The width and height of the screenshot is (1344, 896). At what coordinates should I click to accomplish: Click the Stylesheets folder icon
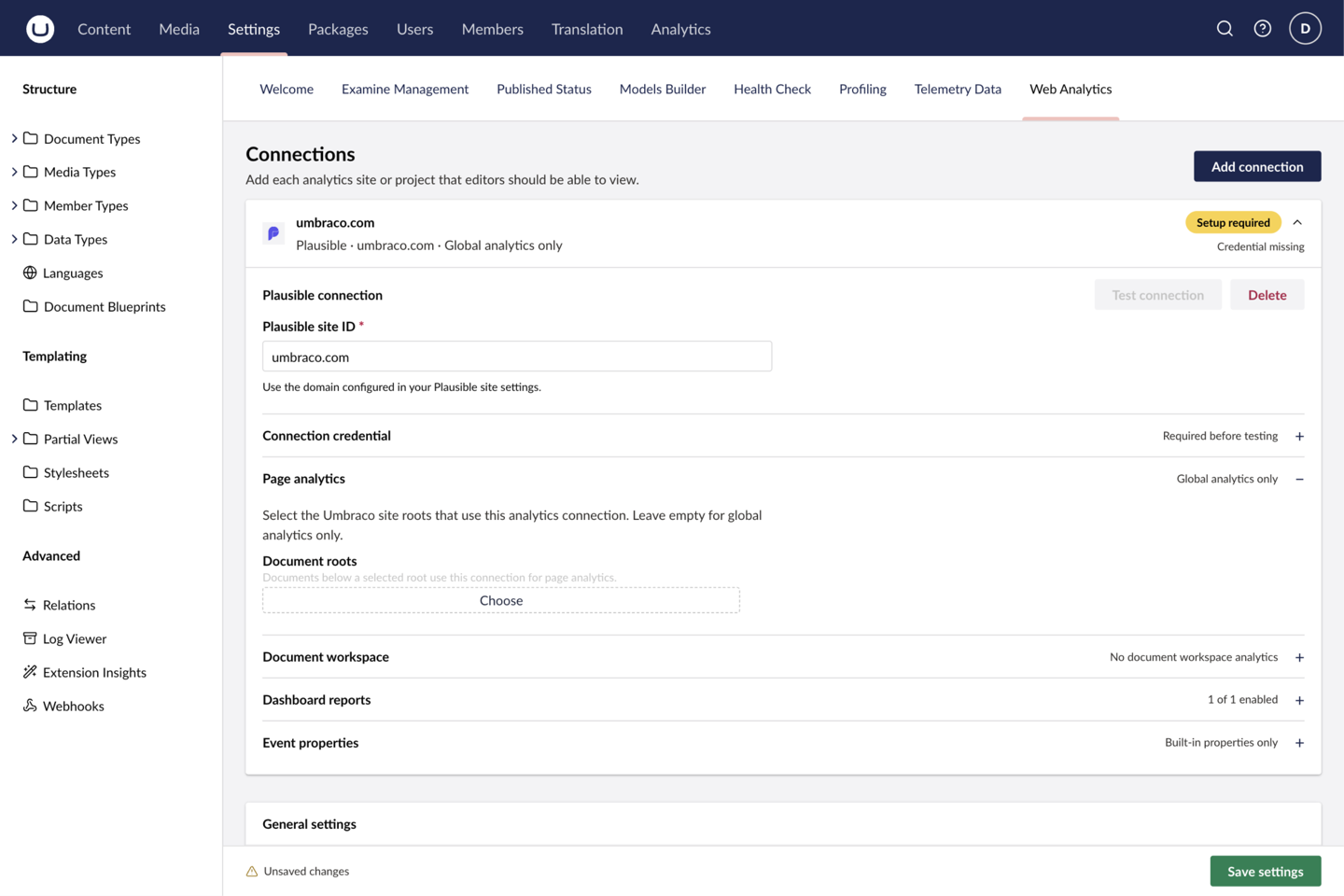pos(31,472)
